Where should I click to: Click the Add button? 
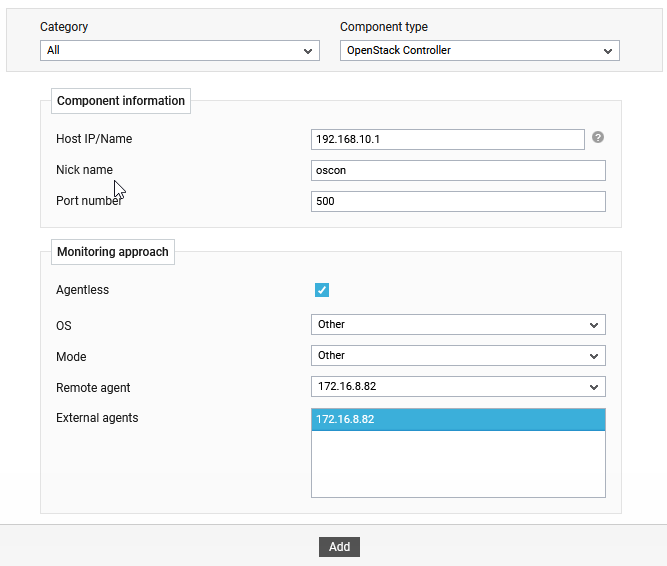(x=339, y=547)
